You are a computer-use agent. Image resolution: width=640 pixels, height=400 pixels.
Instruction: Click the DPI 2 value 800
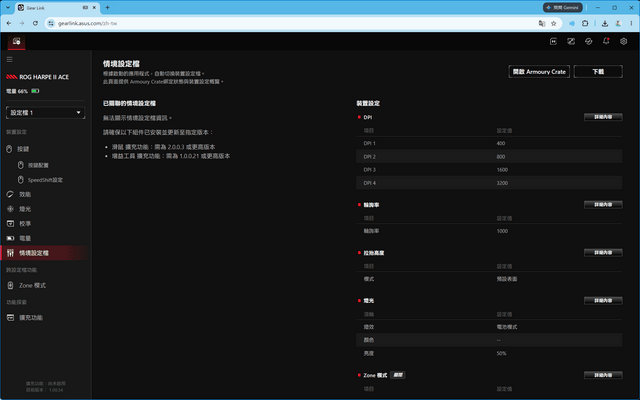click(501, 157)
